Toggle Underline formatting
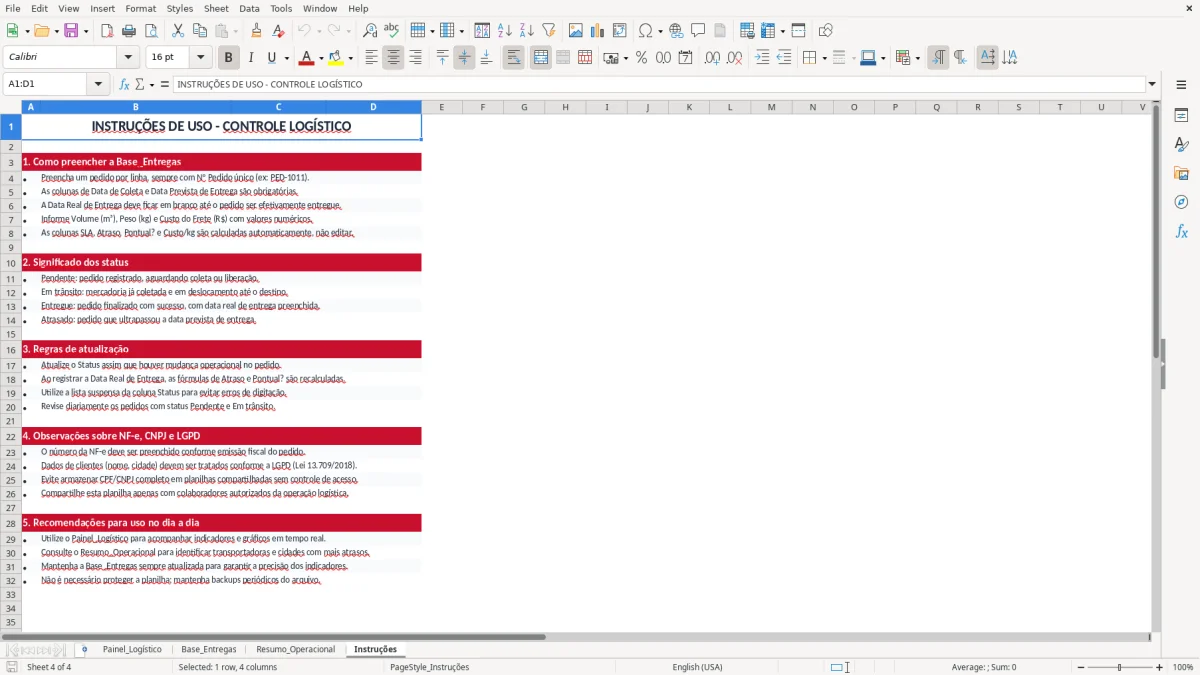 (272, 58)
